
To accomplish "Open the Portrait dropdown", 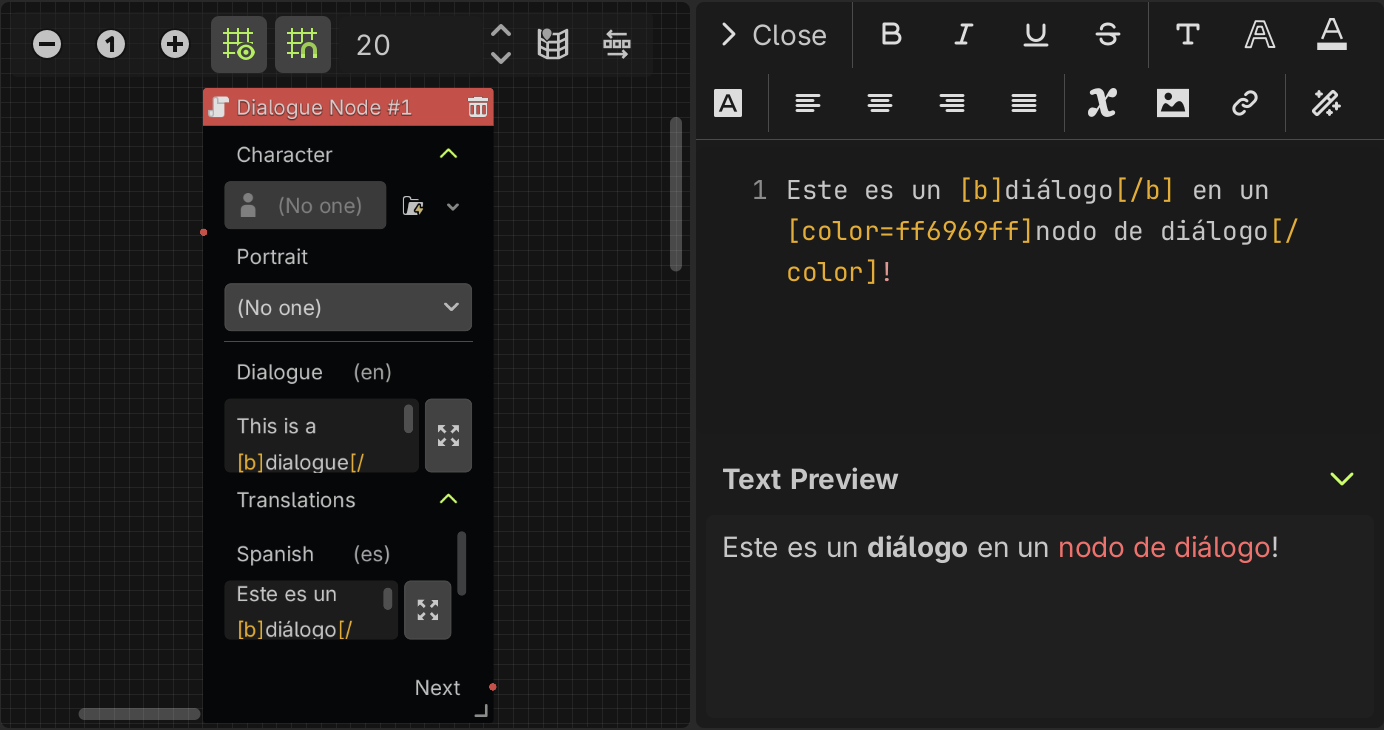I will coord(348,307).
